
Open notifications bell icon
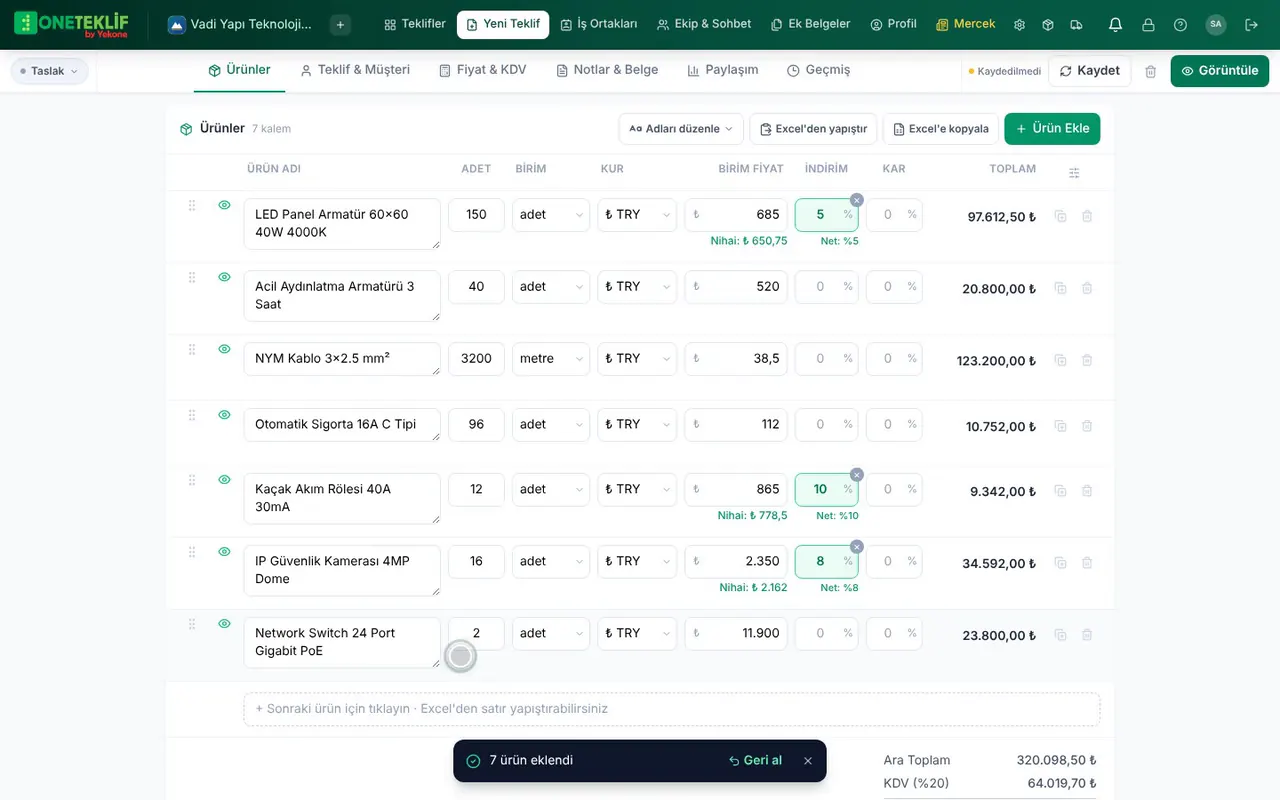[1116, 24]
